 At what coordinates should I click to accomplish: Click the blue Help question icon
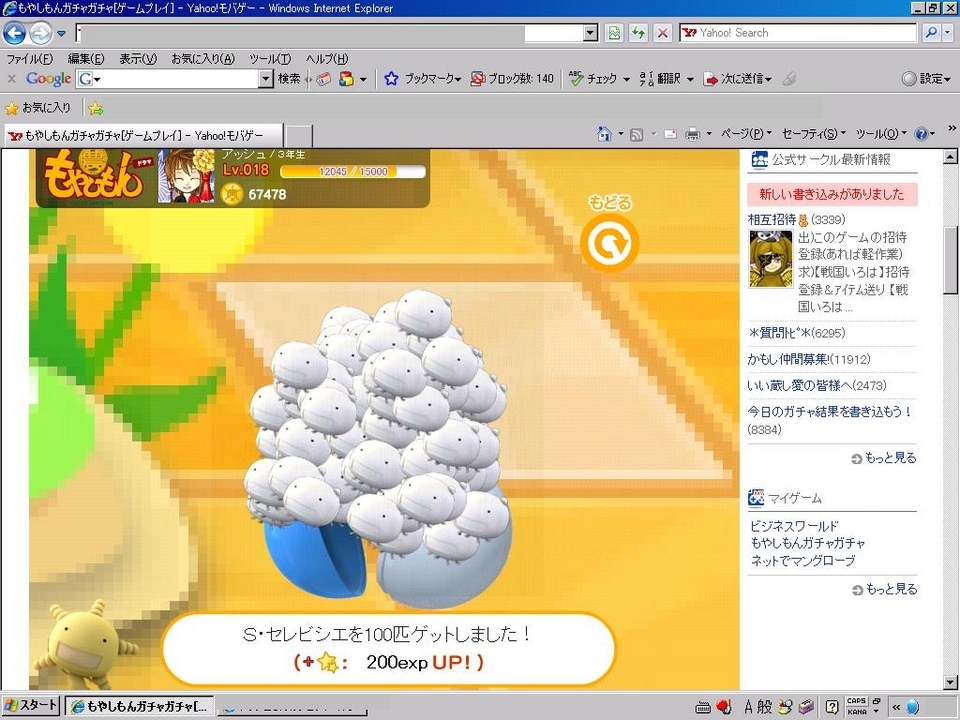[921, 134]
